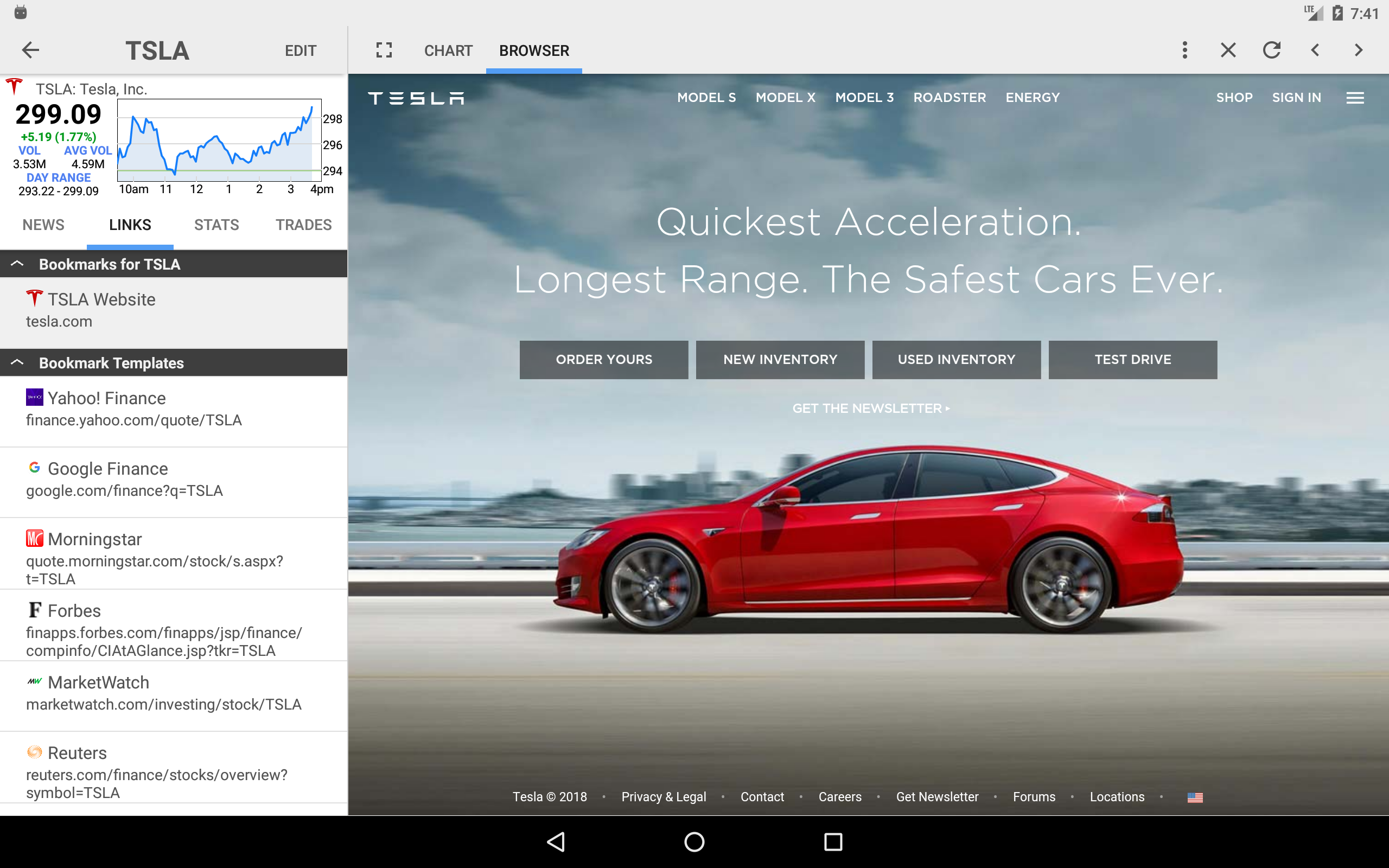1389x868 pixels.
Task: Go back in browser history
Action: [x=1315, y=50]
